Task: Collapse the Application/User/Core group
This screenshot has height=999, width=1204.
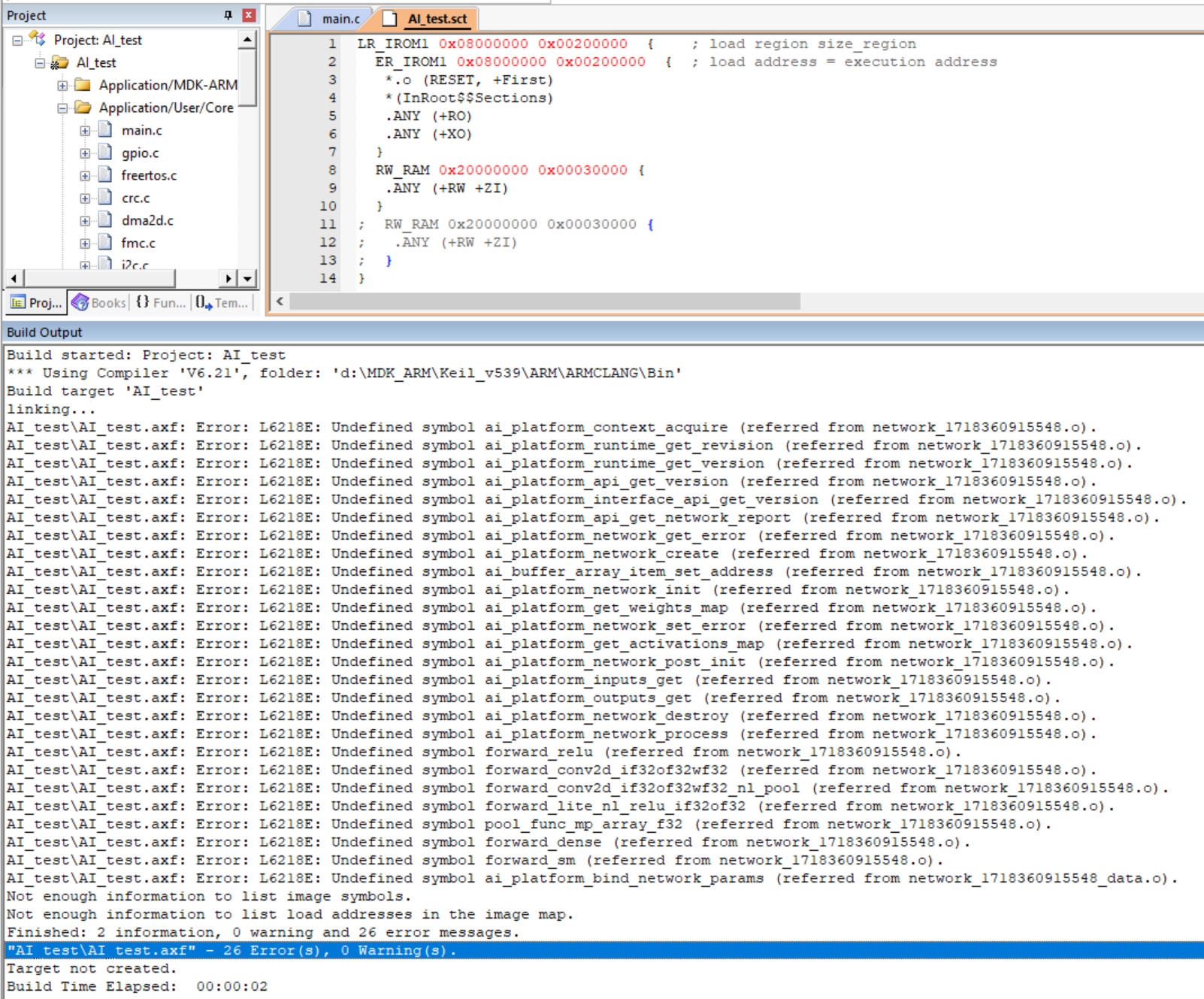Action: (62, 107)
